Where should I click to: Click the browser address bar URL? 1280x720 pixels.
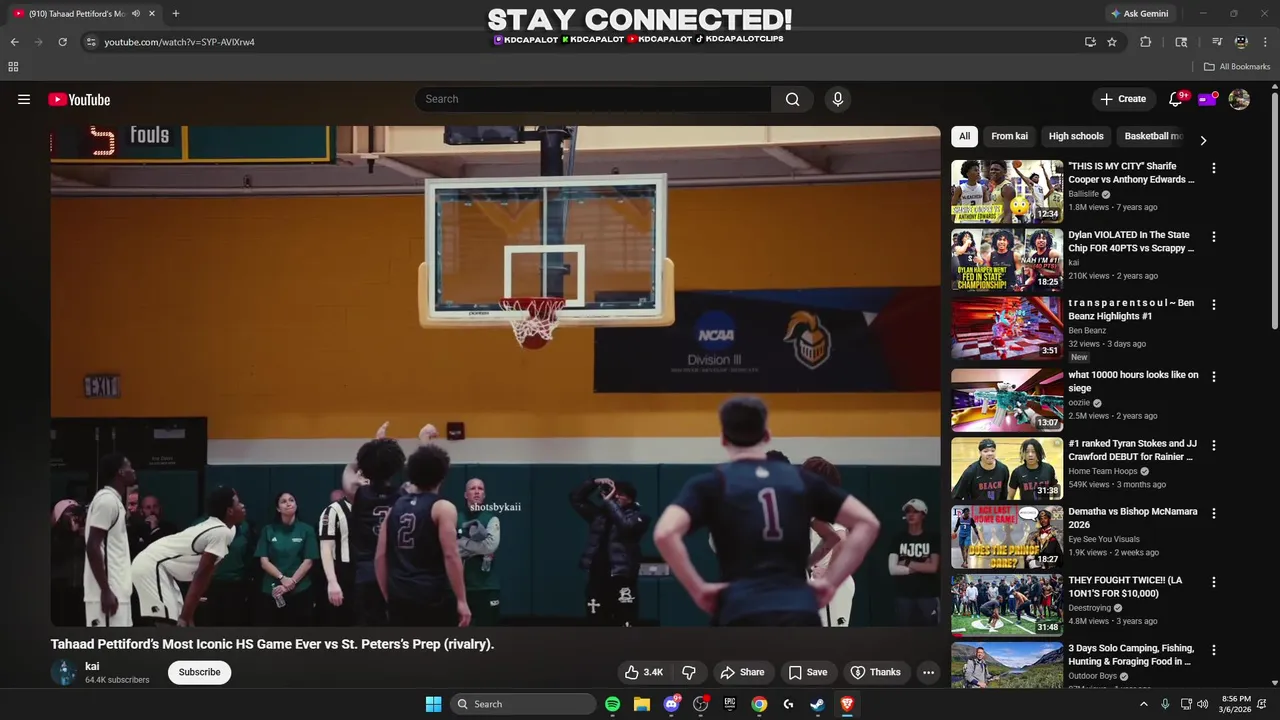[x=179, y=42]
